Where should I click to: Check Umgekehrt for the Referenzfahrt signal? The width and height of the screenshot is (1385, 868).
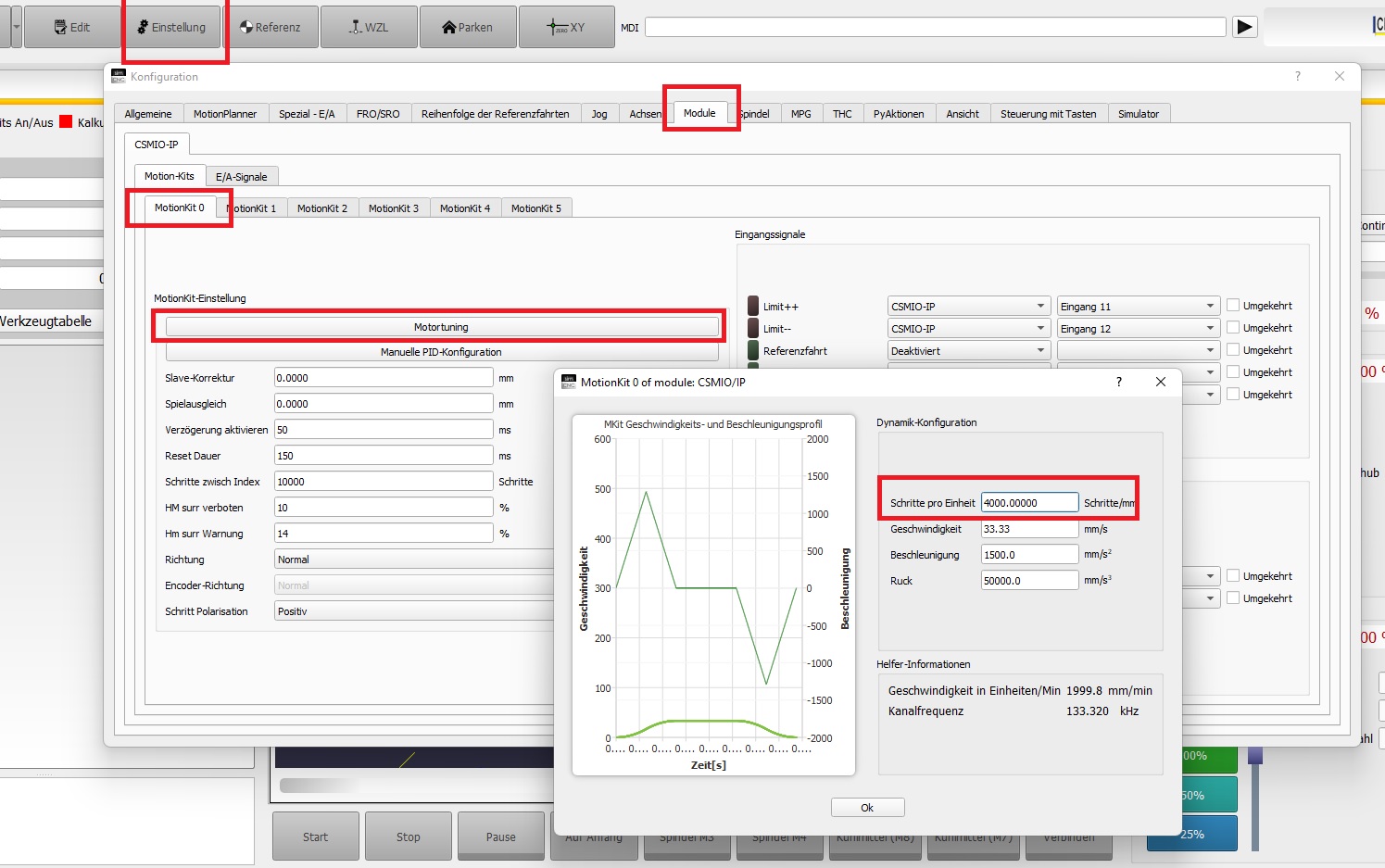pyautogui.click(x=1233, y=350)
